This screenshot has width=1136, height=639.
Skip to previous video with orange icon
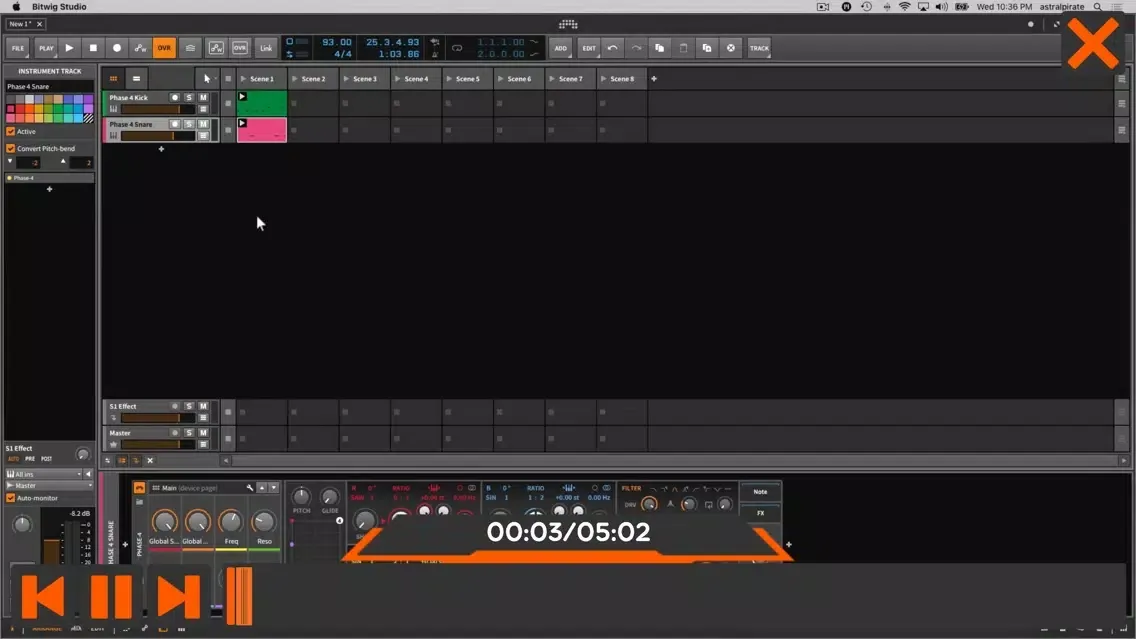[43, 596]
